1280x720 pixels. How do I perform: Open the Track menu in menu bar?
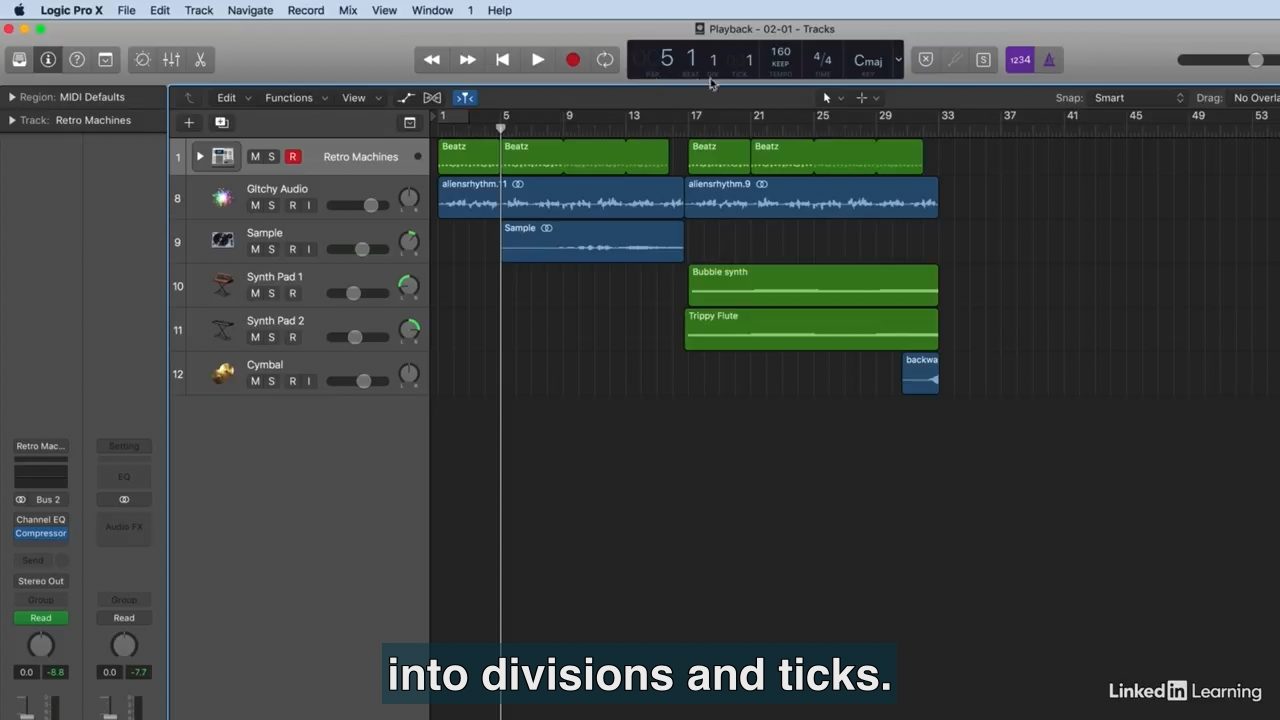(x=199, y=10)
